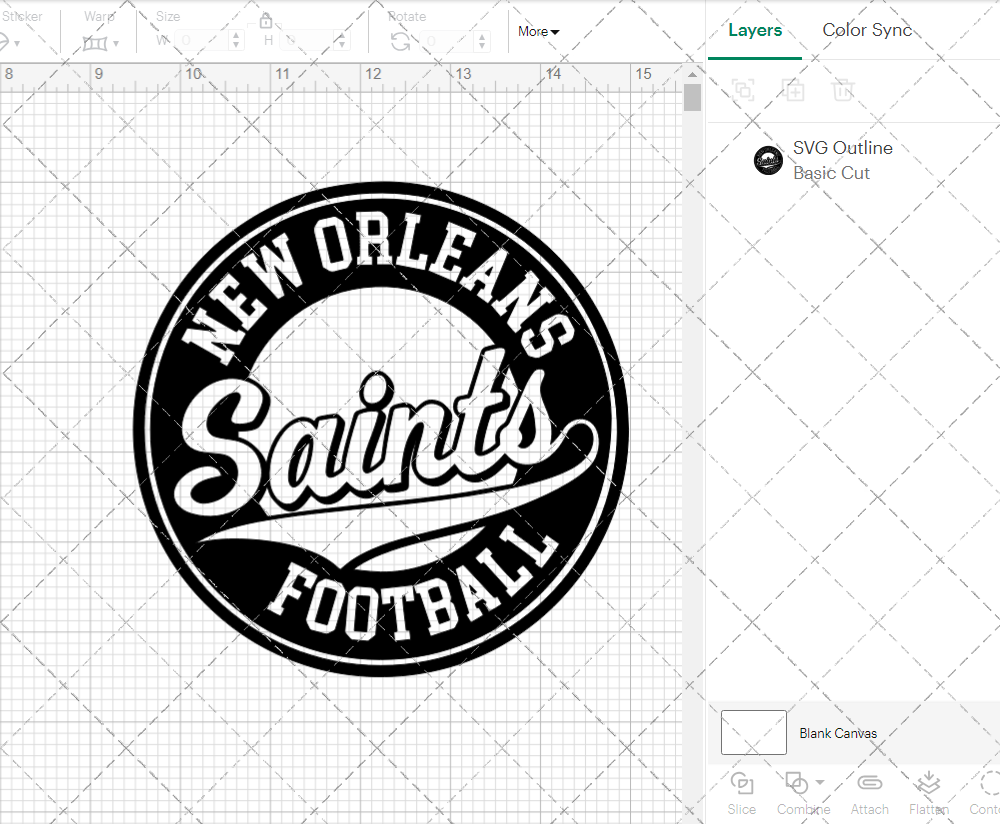
Task: Switch to the Layers tab
Action: (755, 30)
